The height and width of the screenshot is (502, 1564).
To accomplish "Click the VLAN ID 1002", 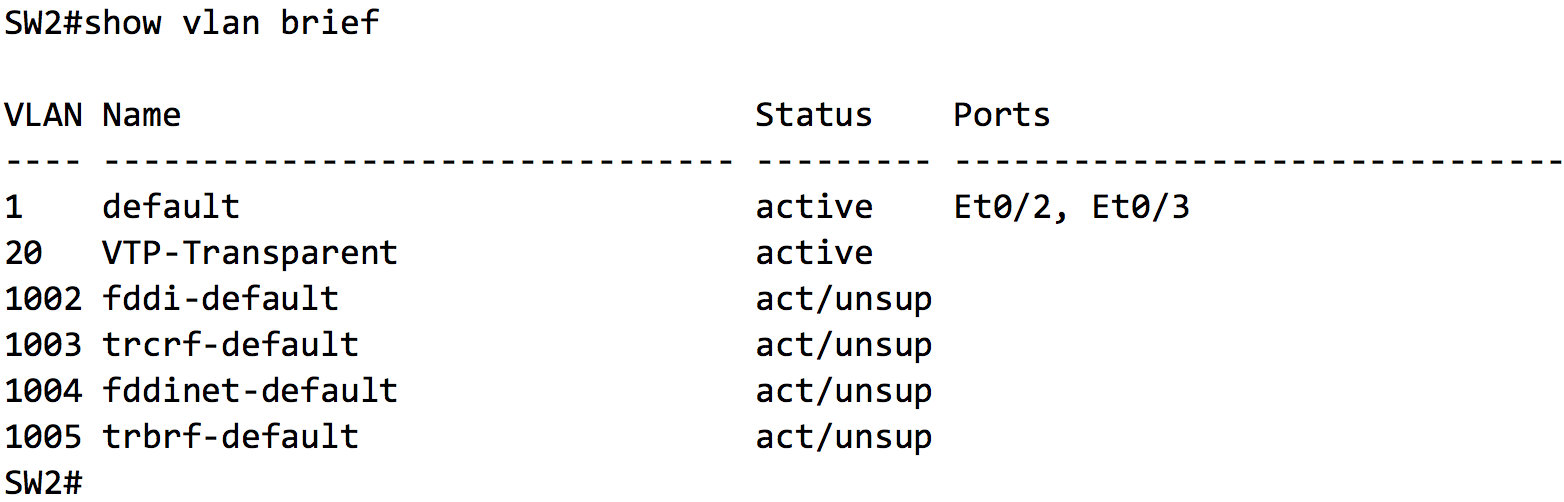I will click(43, 299).
